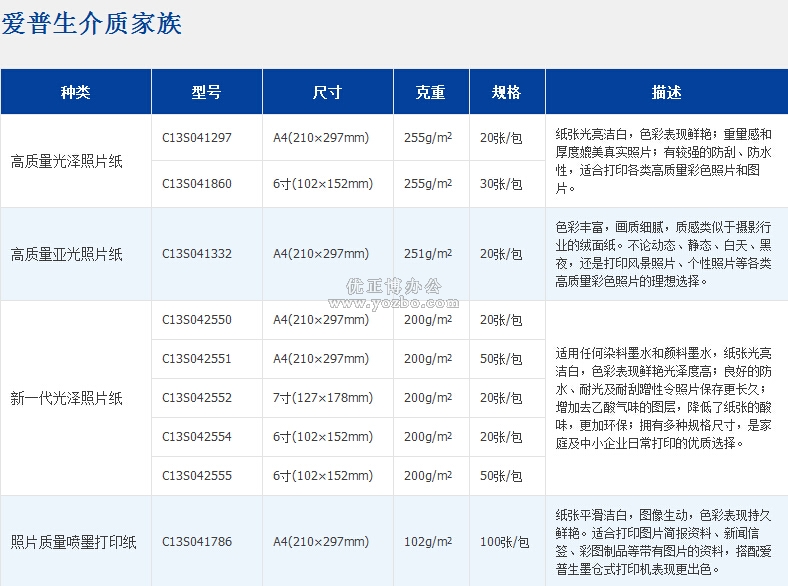Screen dimensions: 788x586
Task: Select model number C13S042551
Action: tap(197, 359)
